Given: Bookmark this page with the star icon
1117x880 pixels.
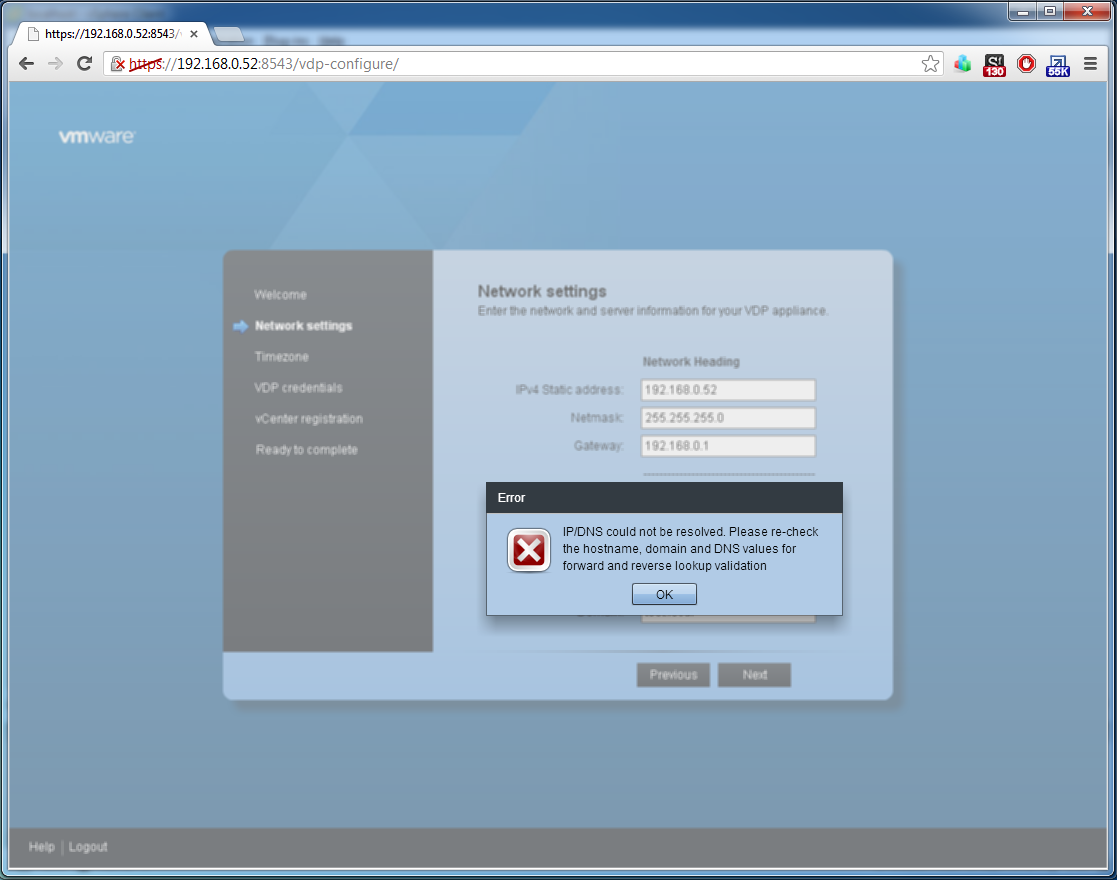Looking at the screenshot, I should (x=930, y=64).
